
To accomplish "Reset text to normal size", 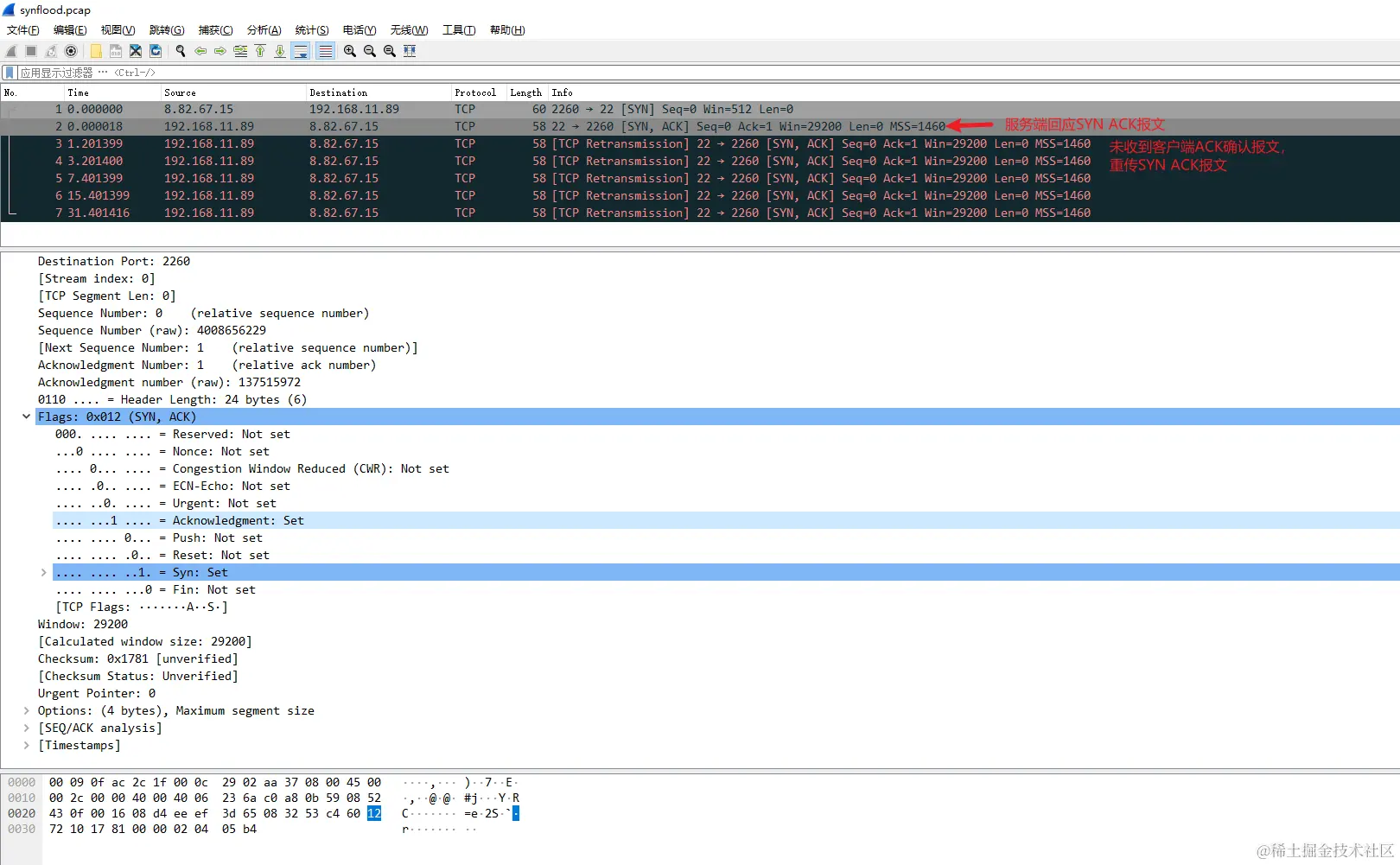I will [x=390, y=51].
